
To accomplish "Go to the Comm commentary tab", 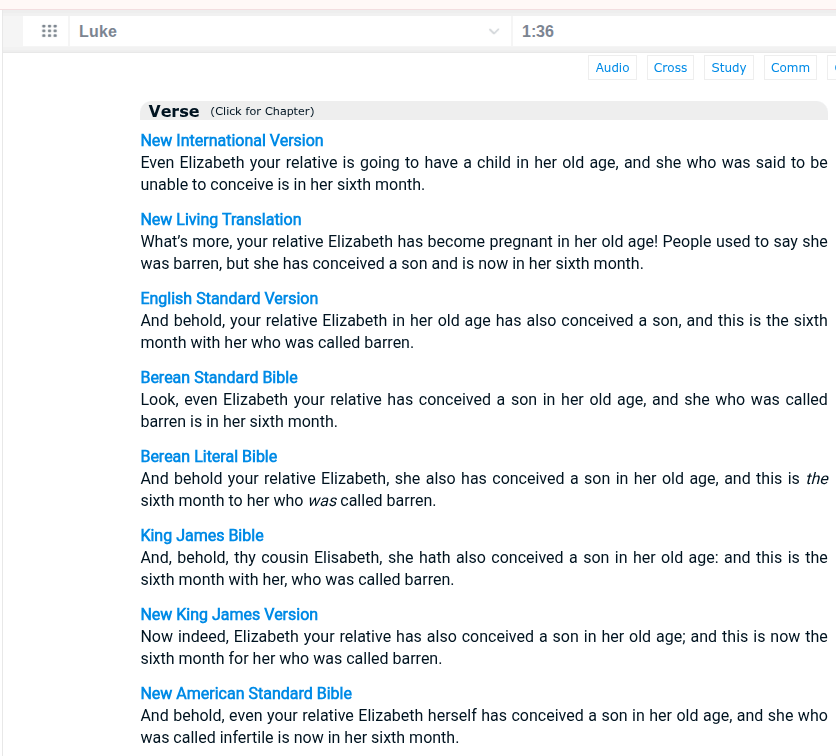I will (x=790, y=68).
